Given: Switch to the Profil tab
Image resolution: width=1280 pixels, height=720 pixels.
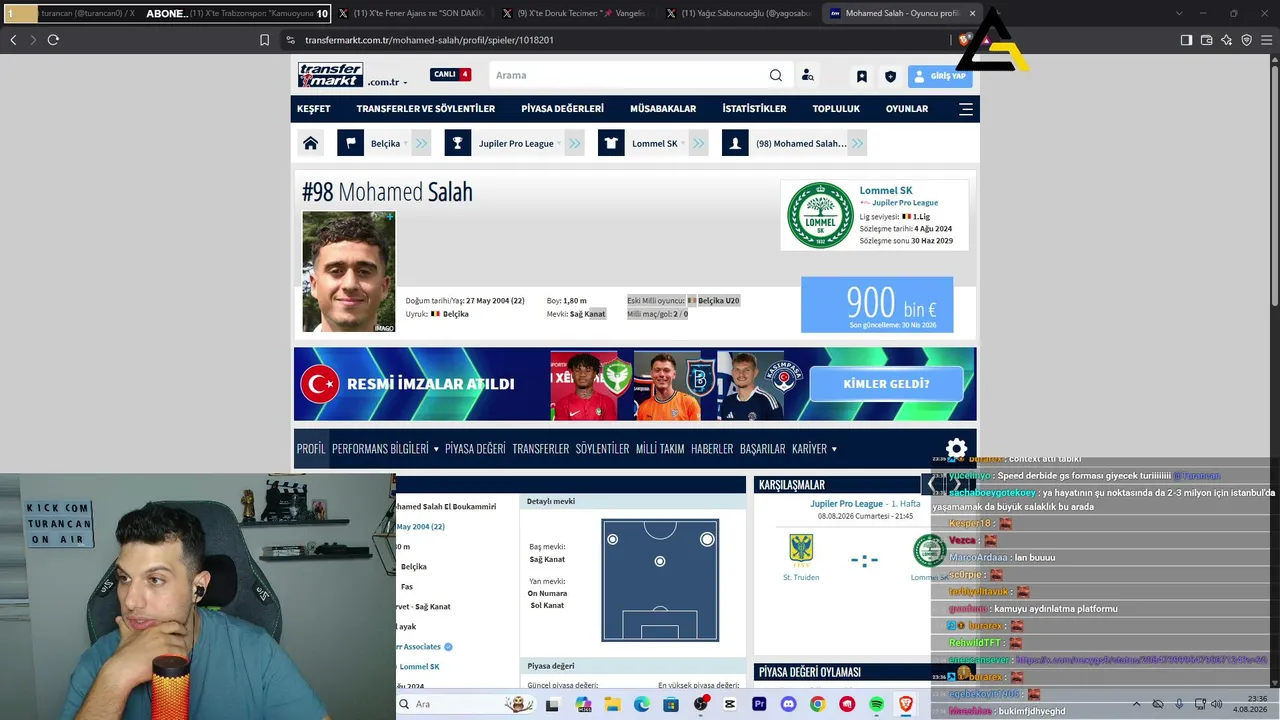Looking at the screenshot, I should 311,449.
